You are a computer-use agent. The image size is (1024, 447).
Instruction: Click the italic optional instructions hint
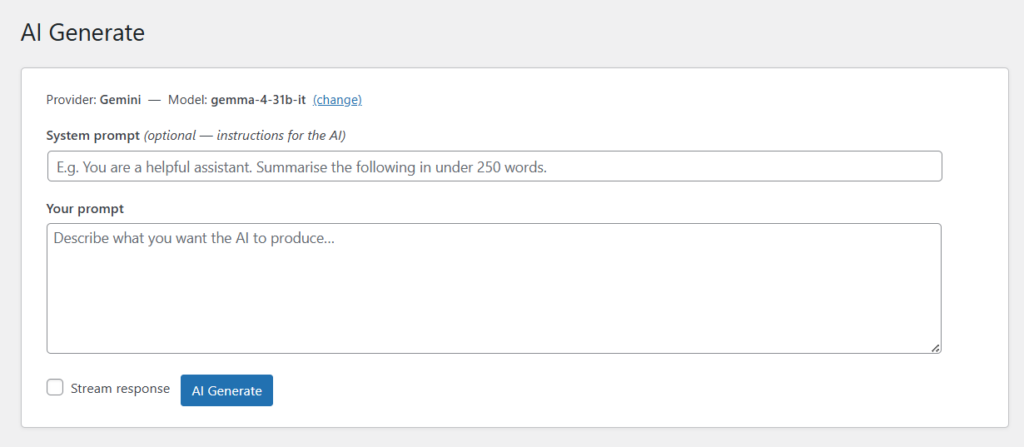click(251, 135)
